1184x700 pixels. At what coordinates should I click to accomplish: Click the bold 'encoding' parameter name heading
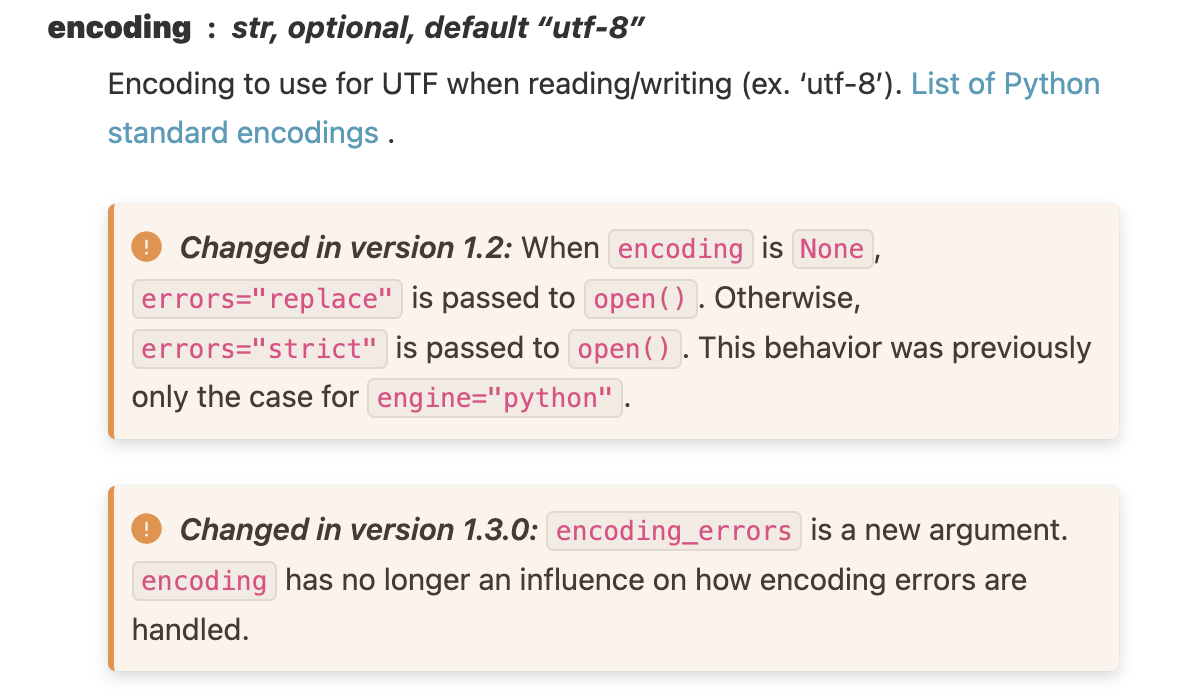pyautogui.click(x=119, y=28)
